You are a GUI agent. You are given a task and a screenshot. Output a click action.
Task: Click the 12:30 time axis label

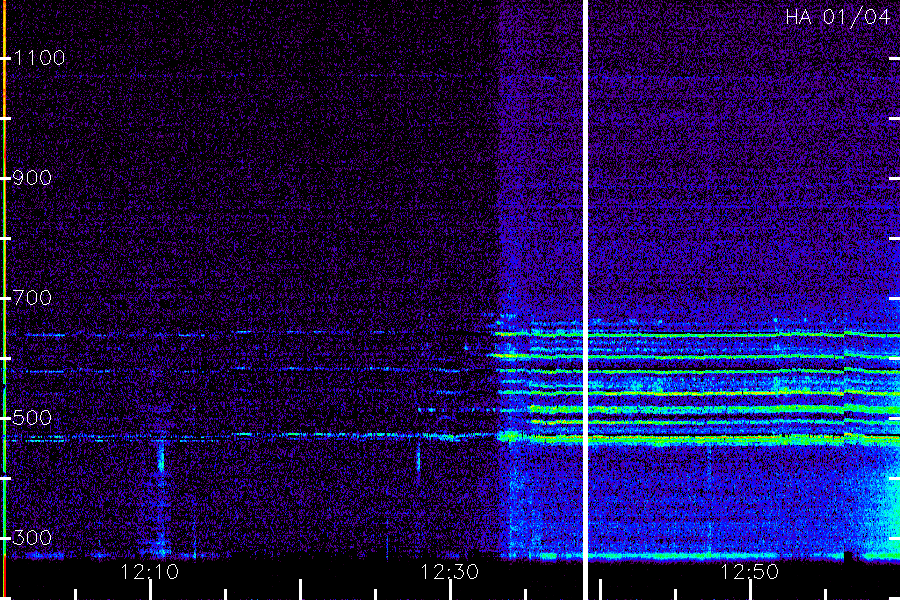pyautogui.click(x=449, y=572)
